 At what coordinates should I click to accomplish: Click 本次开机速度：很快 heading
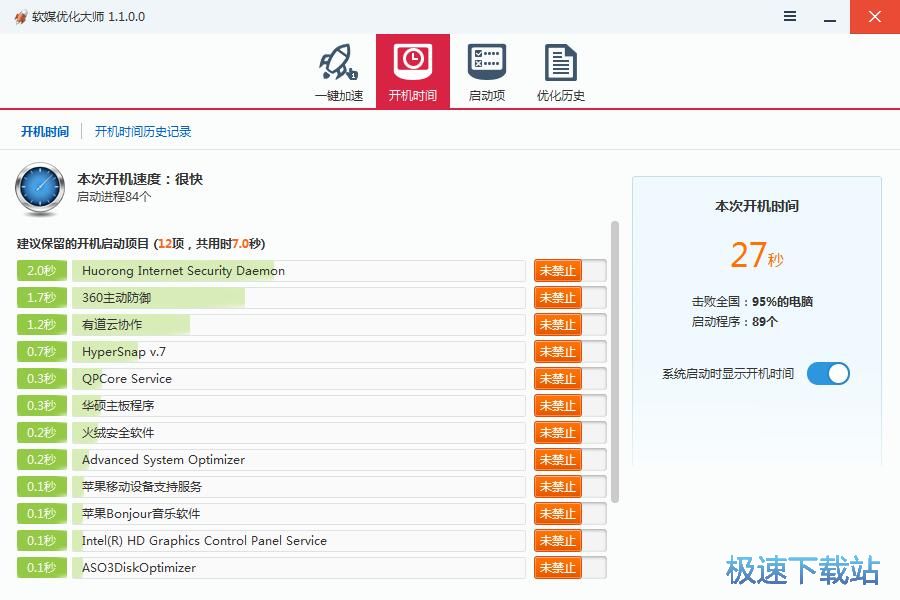tap(140, 179)
